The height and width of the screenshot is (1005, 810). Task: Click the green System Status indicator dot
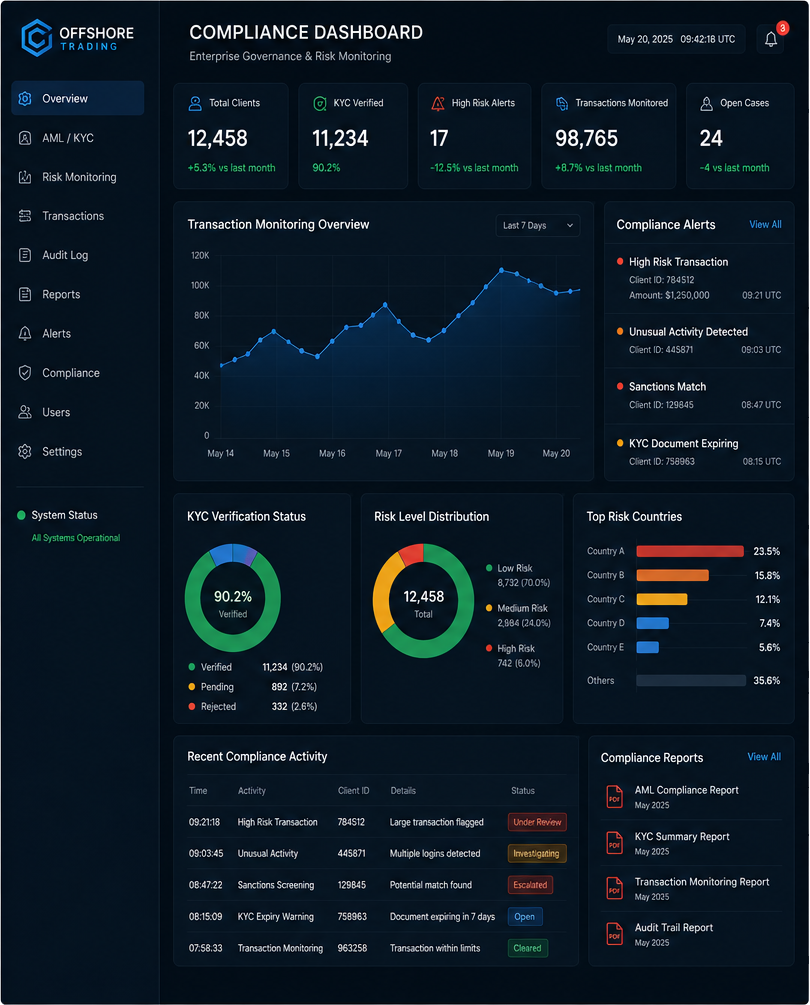click(x=21, y=515)
